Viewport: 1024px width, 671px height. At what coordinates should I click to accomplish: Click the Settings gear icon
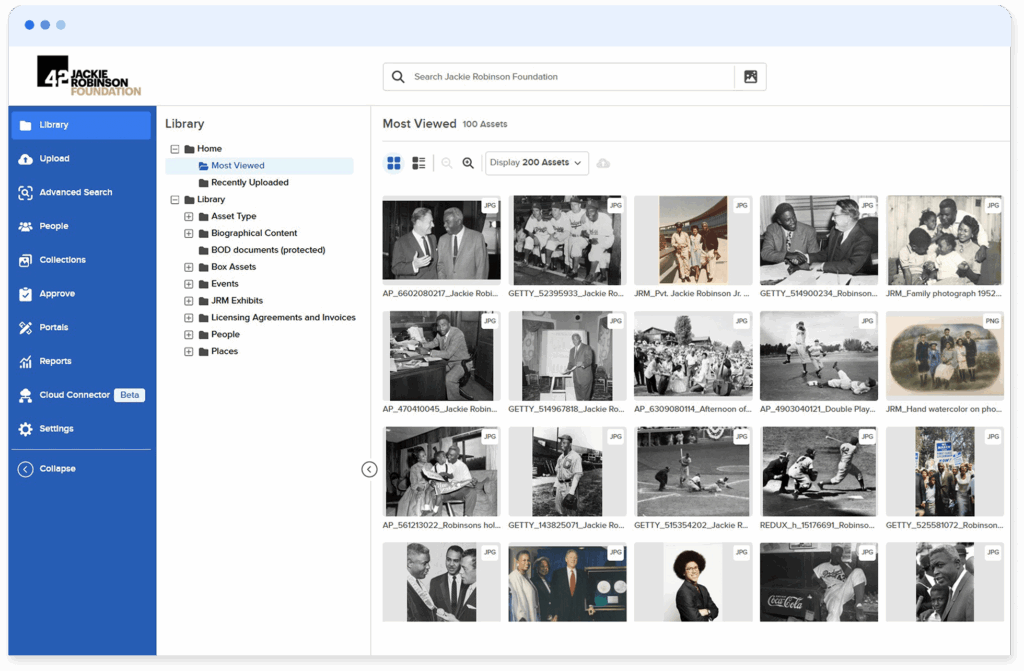coord(25,429)
